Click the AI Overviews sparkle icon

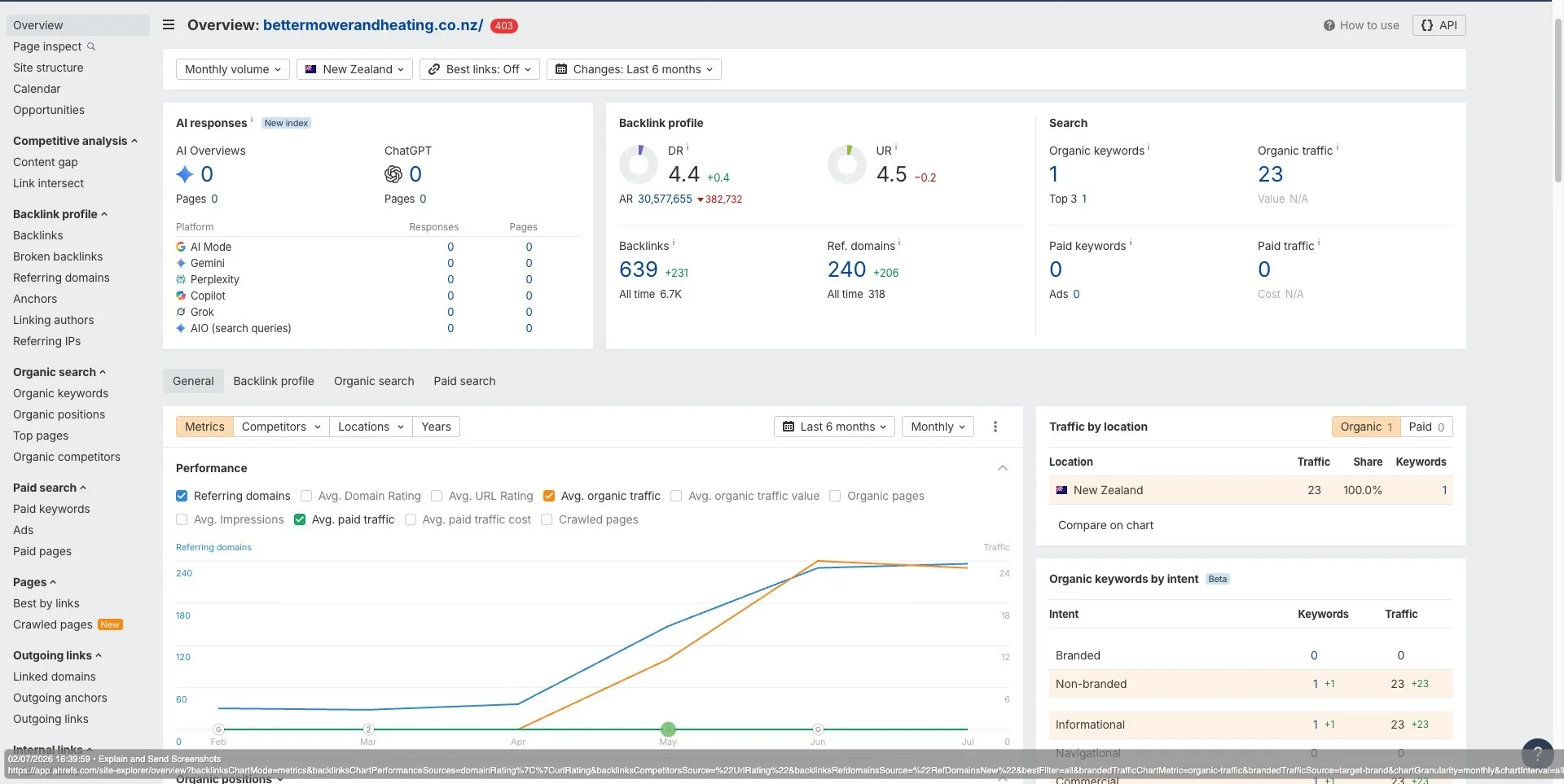(x=185, y=174)
